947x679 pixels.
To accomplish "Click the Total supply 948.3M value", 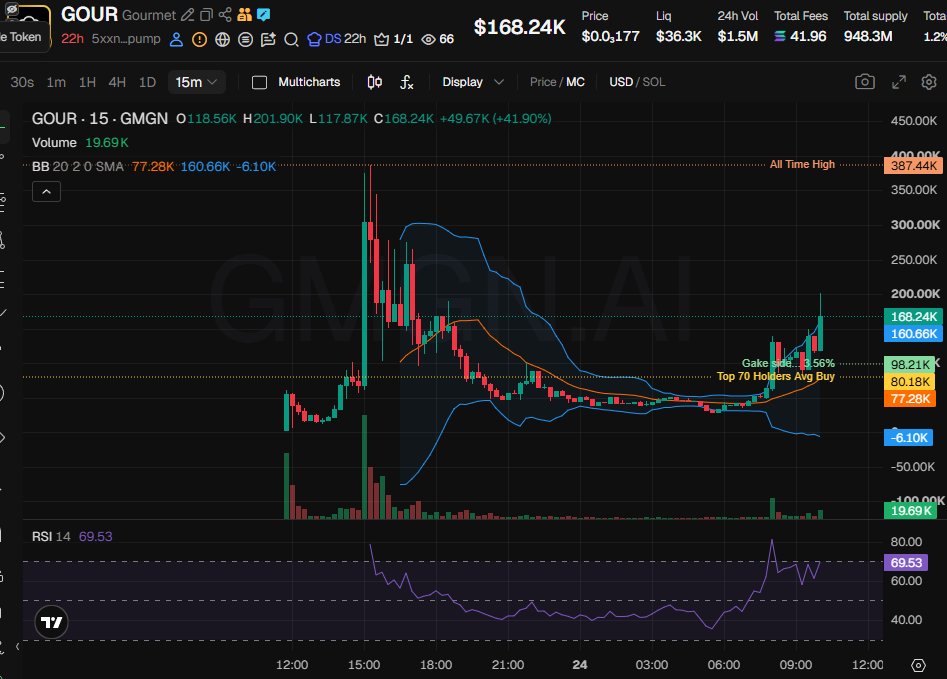I will click(x=868, y=36).
